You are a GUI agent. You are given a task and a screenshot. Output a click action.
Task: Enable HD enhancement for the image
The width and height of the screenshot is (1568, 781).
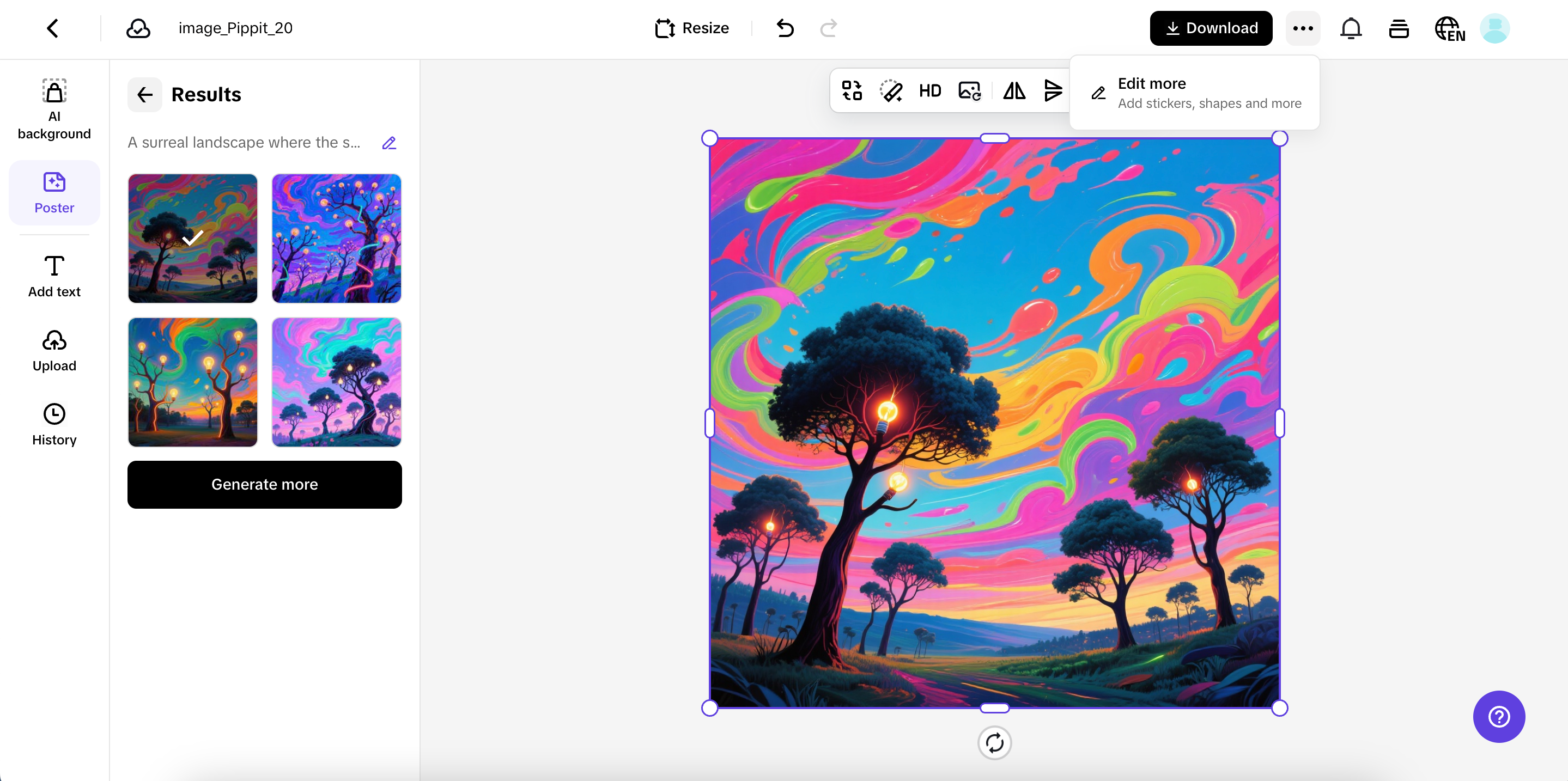click(929, 90)
